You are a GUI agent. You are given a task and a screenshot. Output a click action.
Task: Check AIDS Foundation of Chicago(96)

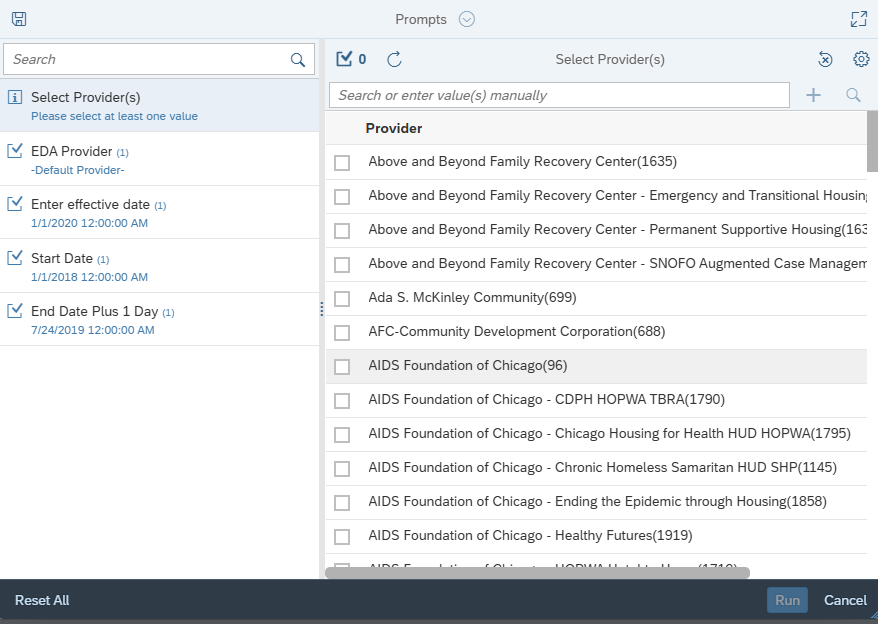pyautogui.click(x=342, y=366)
